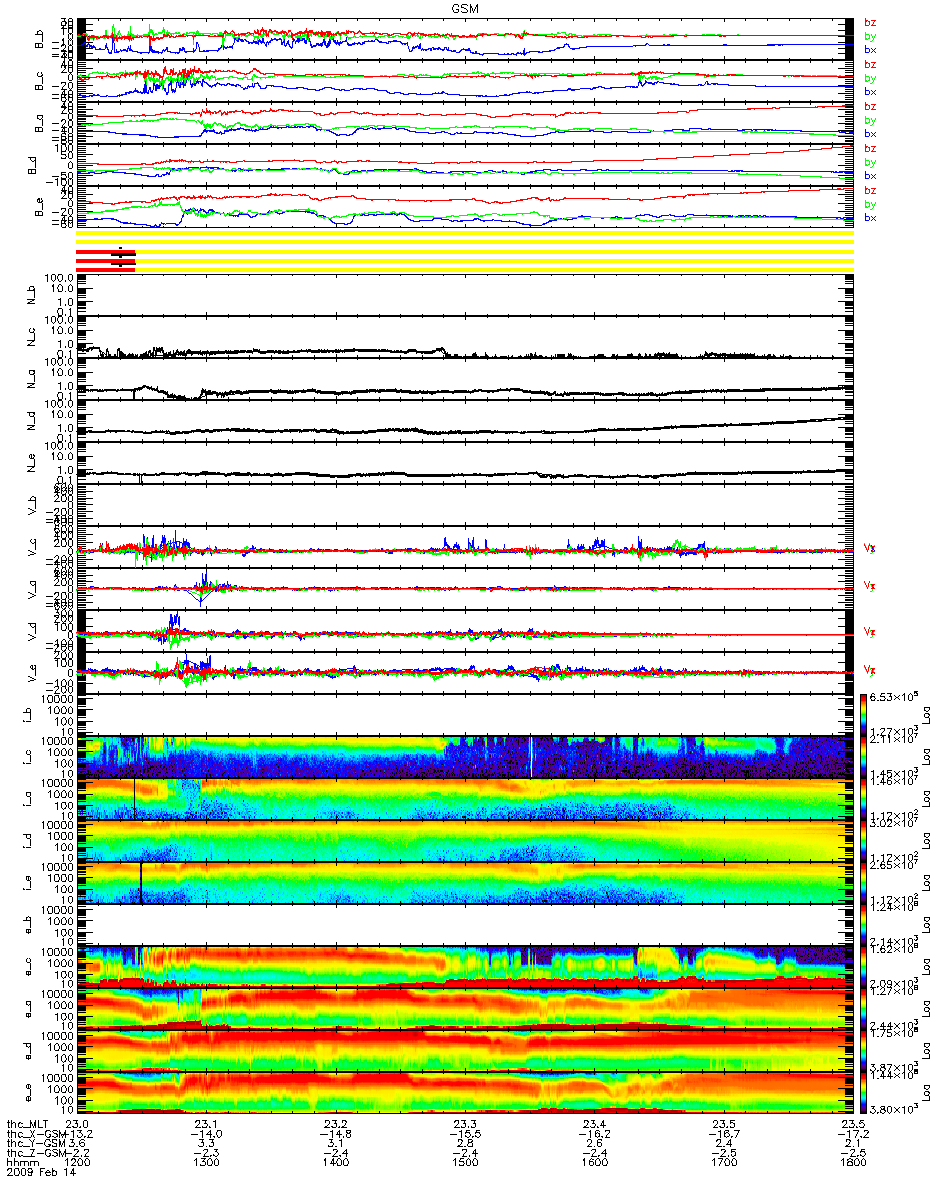The width and height of the screenshot is (930, 1200).
Task: Click the GSM plot title
Action: (465, 7)
